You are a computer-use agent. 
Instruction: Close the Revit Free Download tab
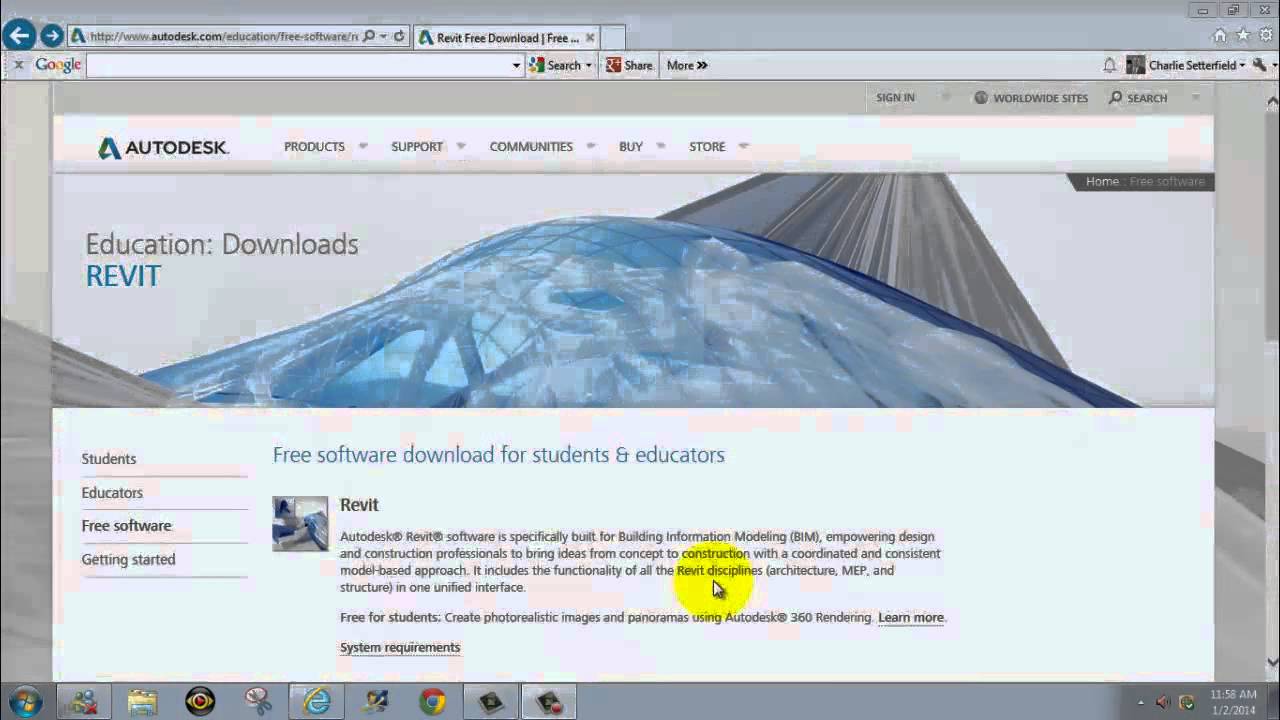(x=590, y=38)
